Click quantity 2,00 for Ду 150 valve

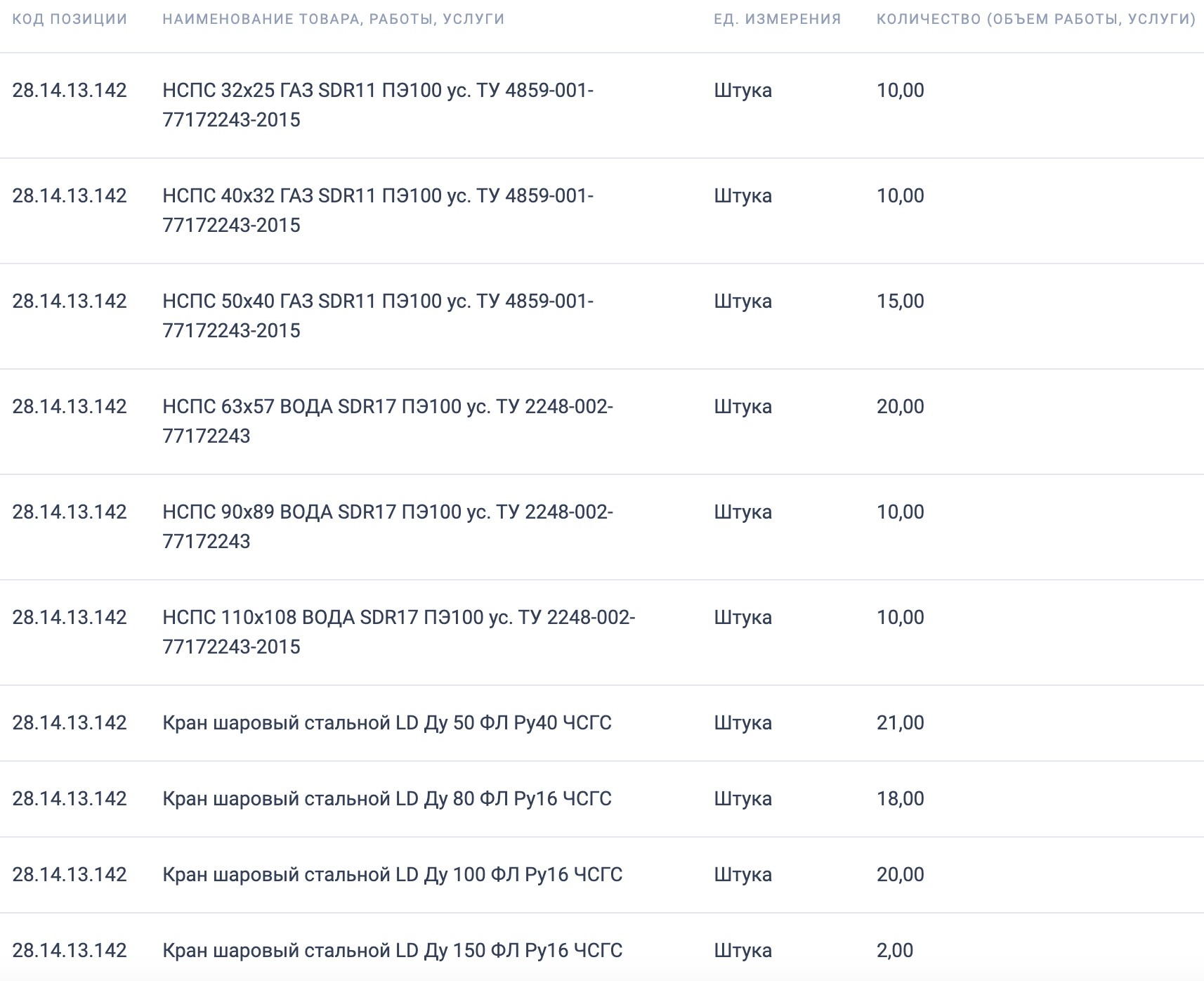(x=895, y=951)
